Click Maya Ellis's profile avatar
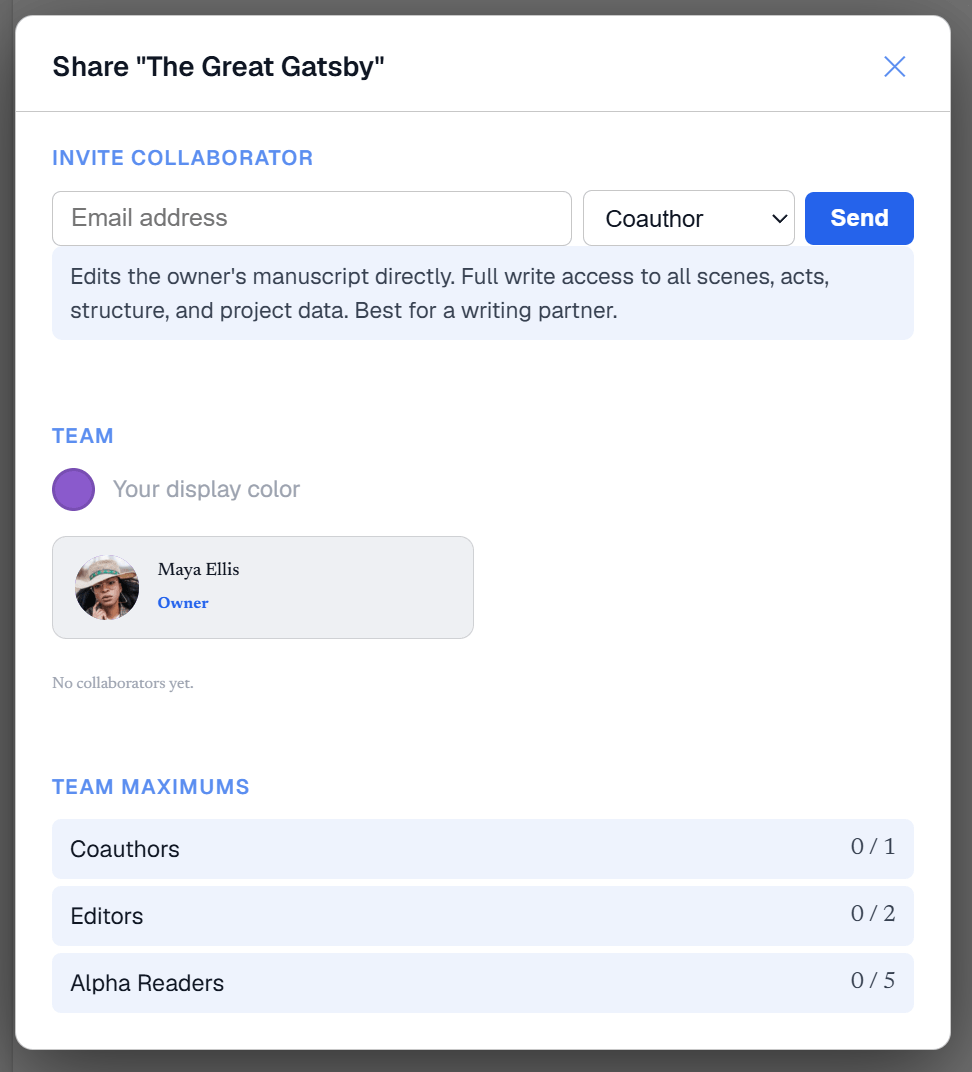 pos(107,587)
